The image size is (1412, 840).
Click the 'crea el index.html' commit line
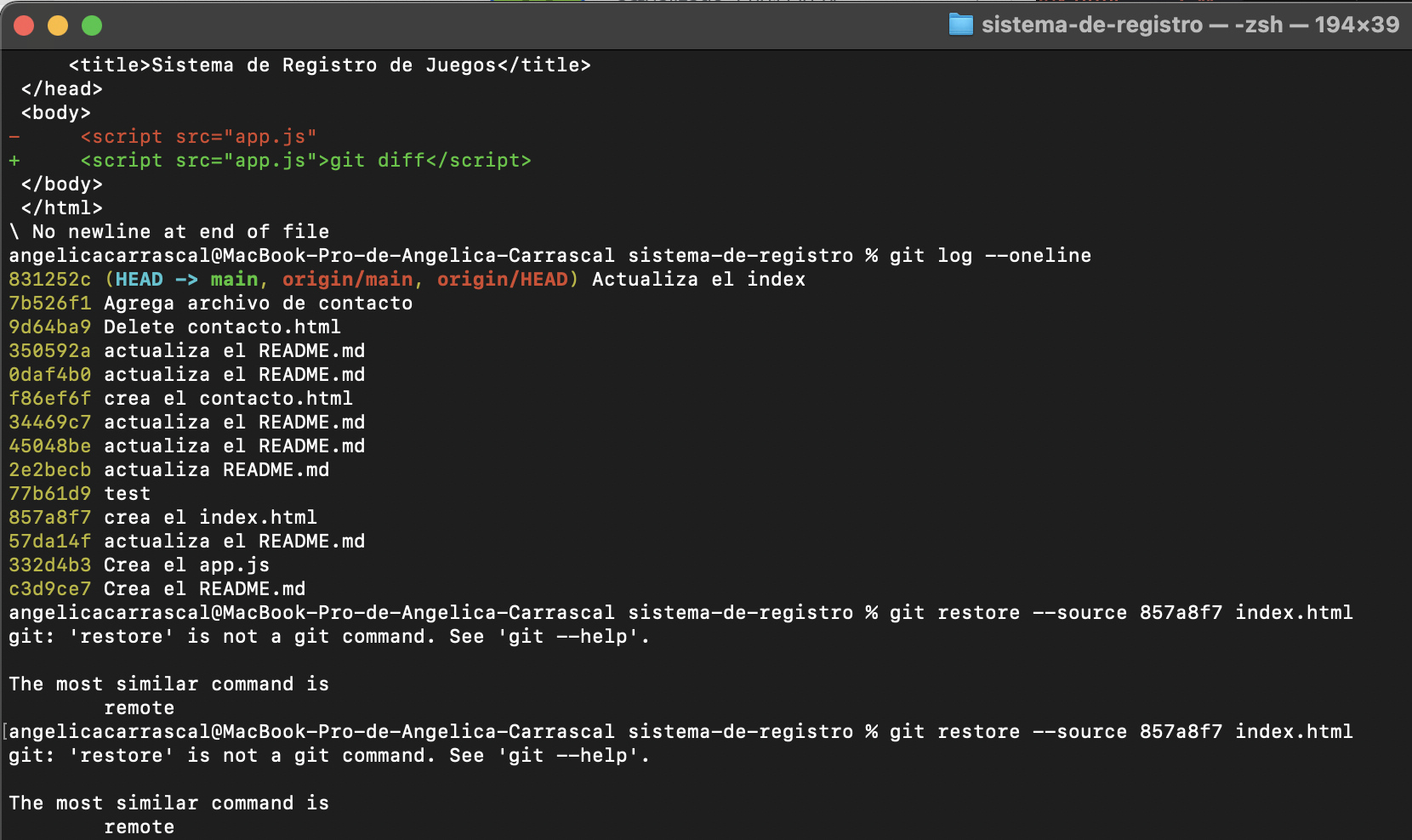(162, 518)
